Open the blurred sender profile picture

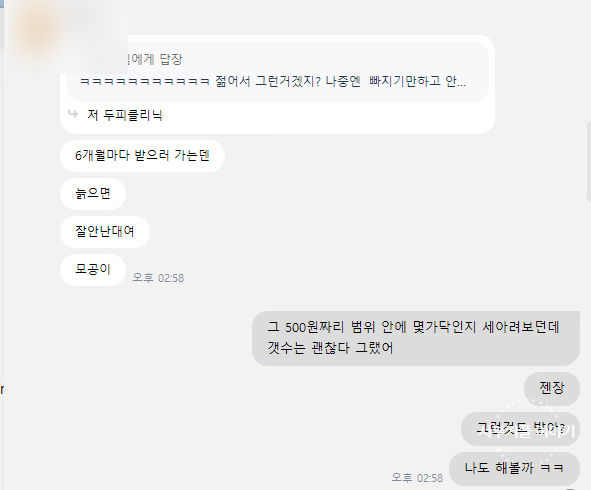tap(38, 30)
